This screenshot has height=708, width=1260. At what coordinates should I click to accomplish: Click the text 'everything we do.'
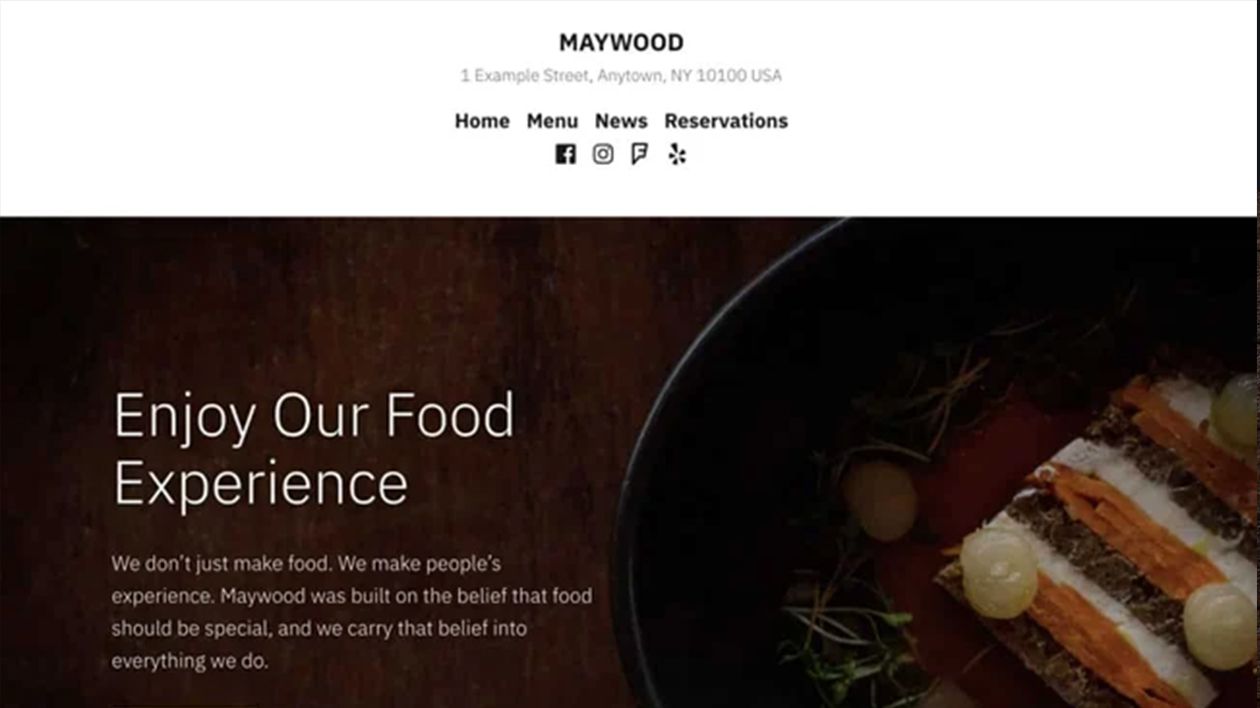190,661
